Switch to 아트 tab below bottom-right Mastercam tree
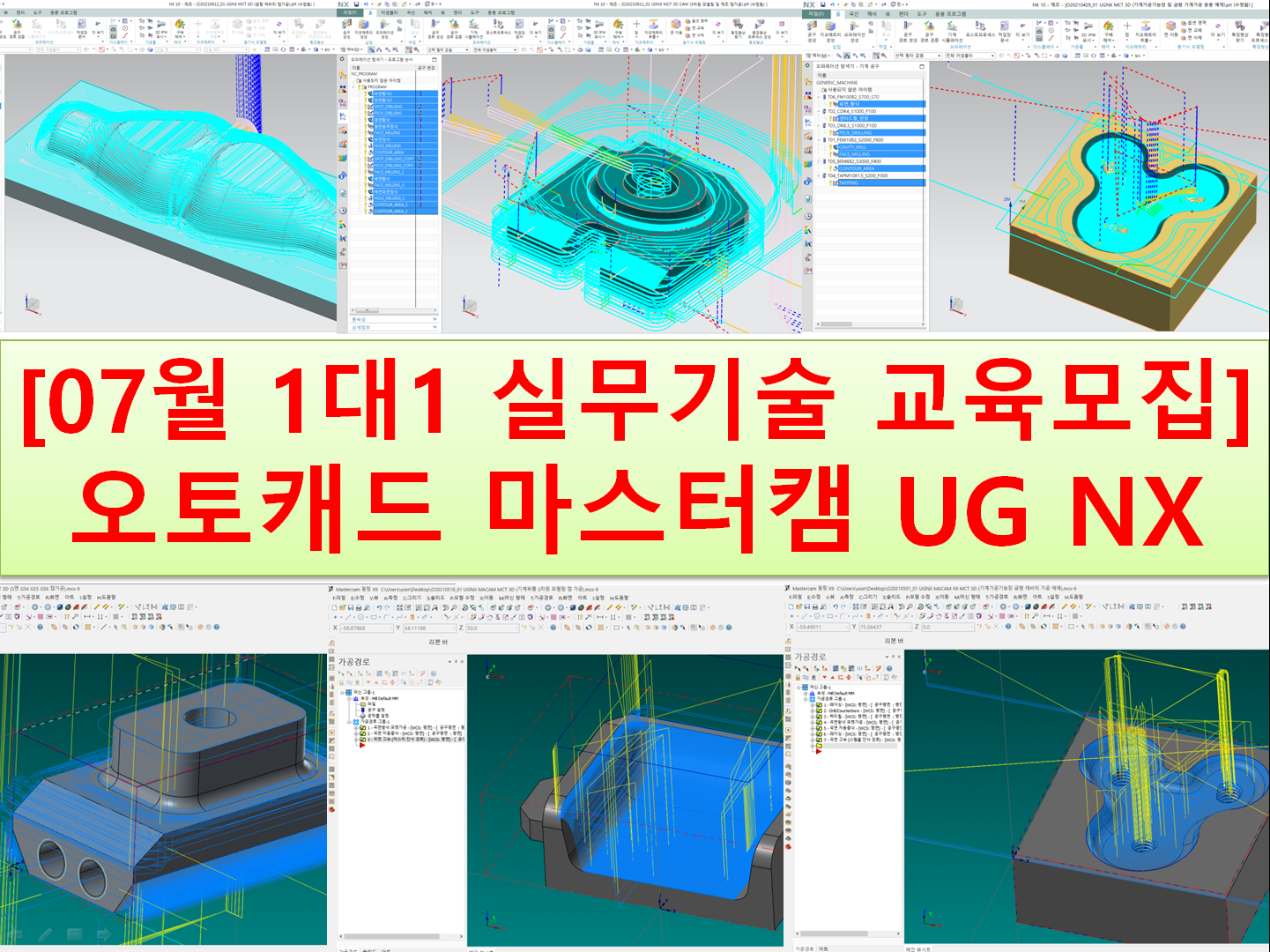This screenshot has height=952, width=1270. [823, 948]
